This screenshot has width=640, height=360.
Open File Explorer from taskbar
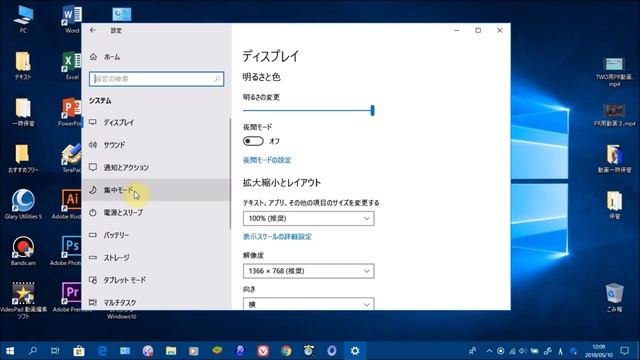(171, 351)
